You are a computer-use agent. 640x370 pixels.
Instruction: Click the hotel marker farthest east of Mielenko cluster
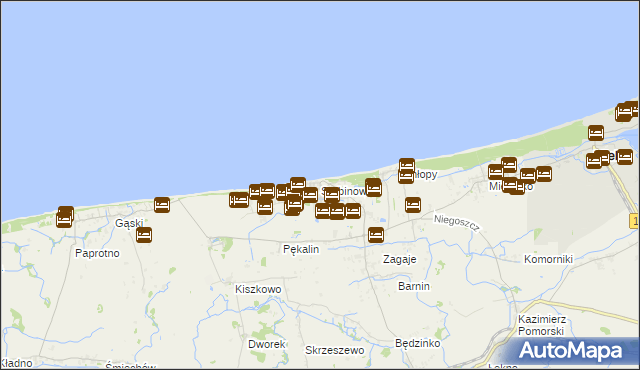(544, 174)
